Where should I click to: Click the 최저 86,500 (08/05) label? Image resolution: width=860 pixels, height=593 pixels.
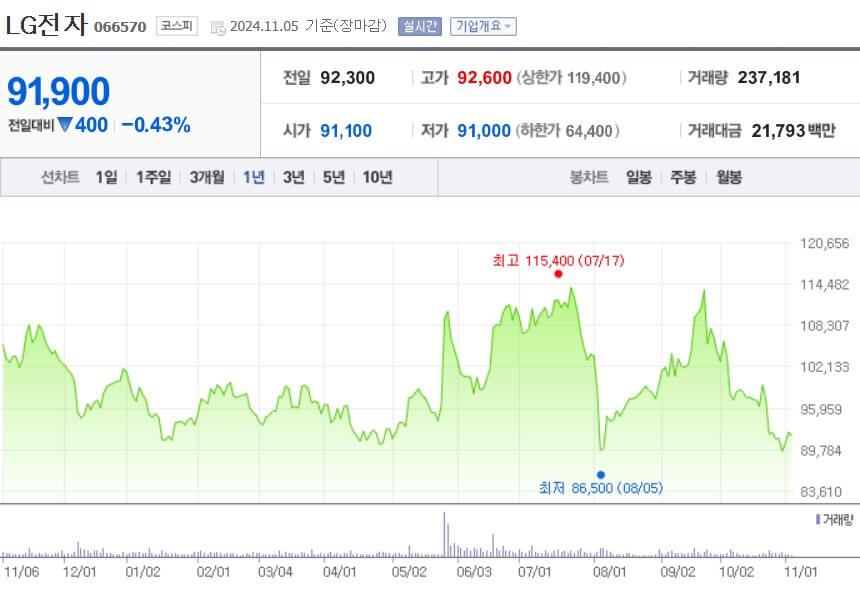pyautogui.click(x=601, y=488)
